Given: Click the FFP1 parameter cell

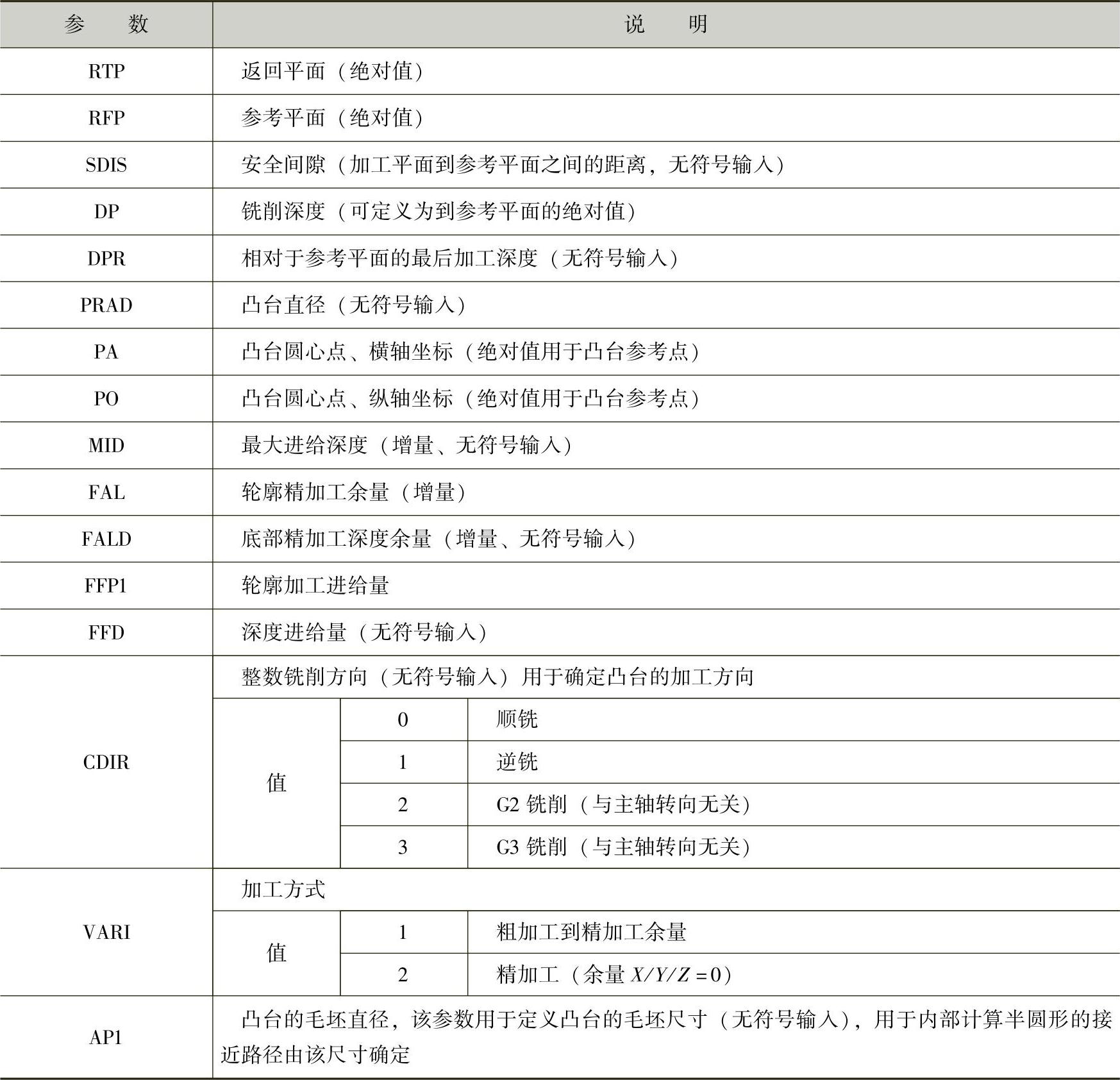Looking at the screenshot, I should [106, 586].
